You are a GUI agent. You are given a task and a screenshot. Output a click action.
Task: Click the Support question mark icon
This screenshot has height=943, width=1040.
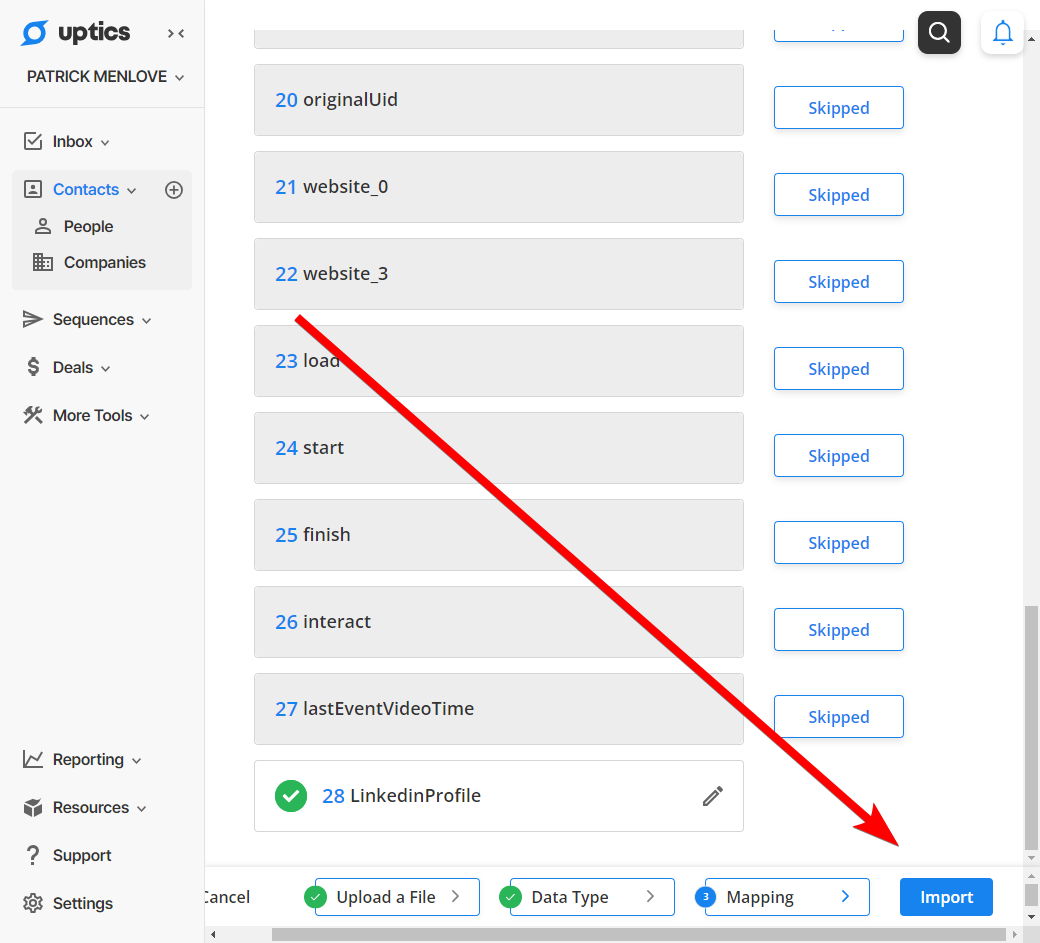point(32,855)
